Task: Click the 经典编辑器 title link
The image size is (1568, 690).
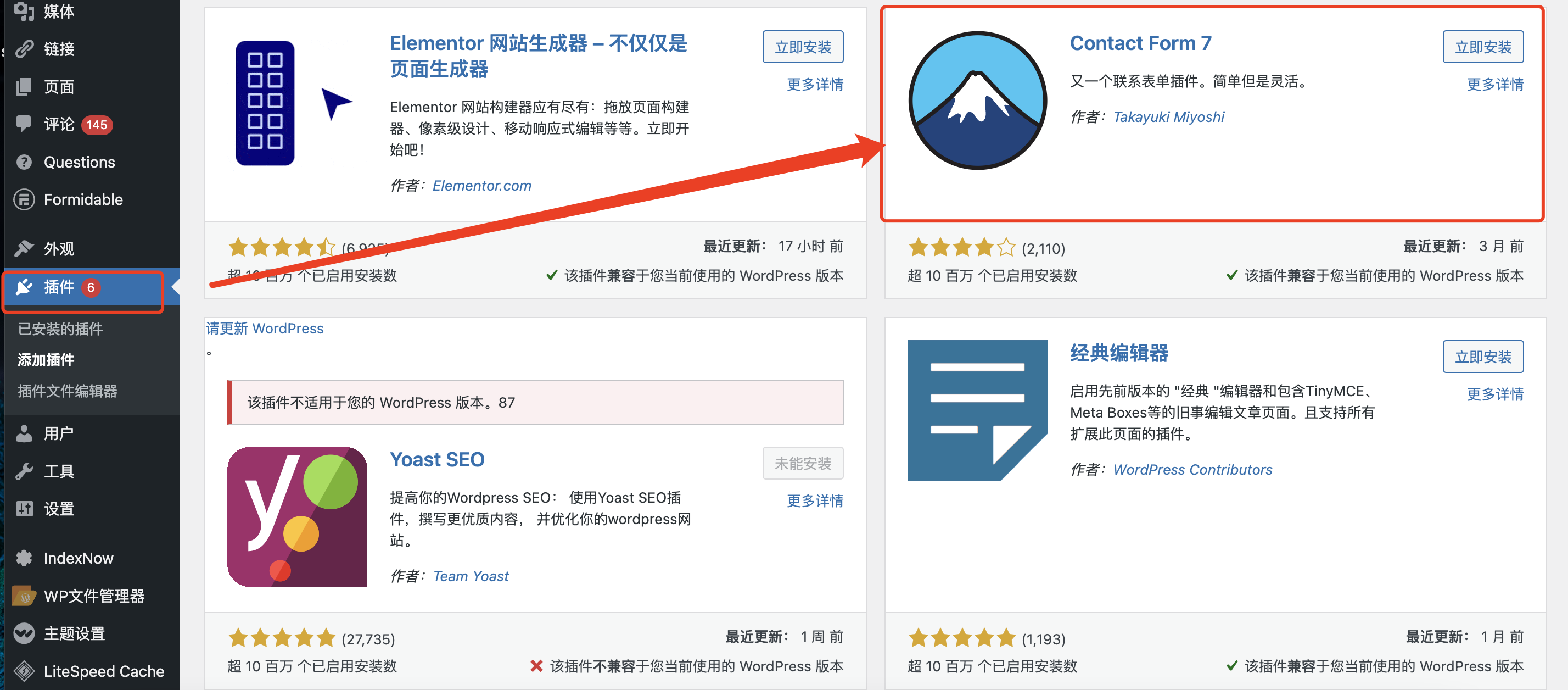Action: click(1119, 353)
